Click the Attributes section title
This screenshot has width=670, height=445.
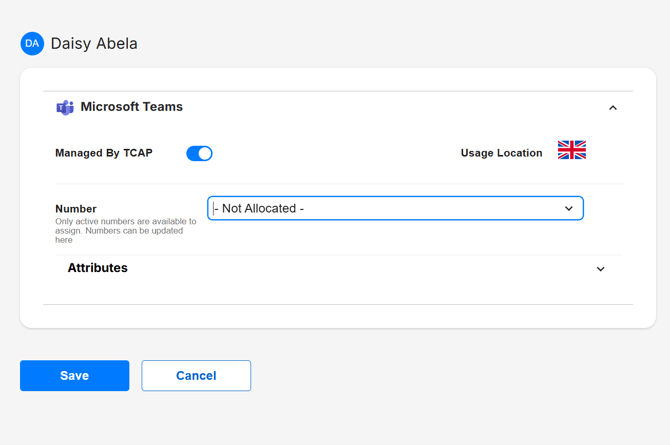pyautogui.click(x=97, y=268)
